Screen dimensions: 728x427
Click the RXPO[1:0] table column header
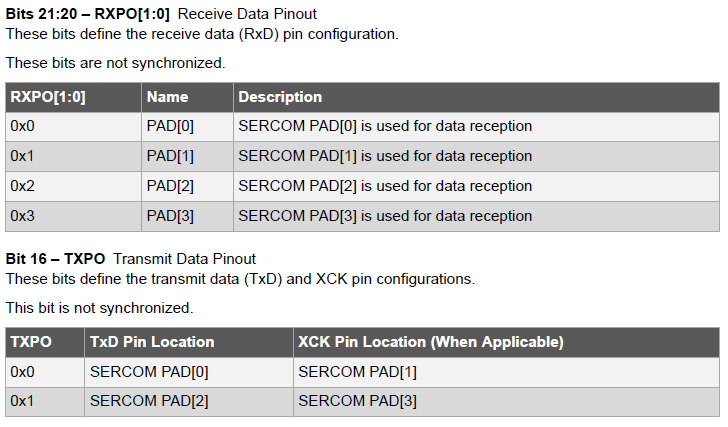click(49, 97)
